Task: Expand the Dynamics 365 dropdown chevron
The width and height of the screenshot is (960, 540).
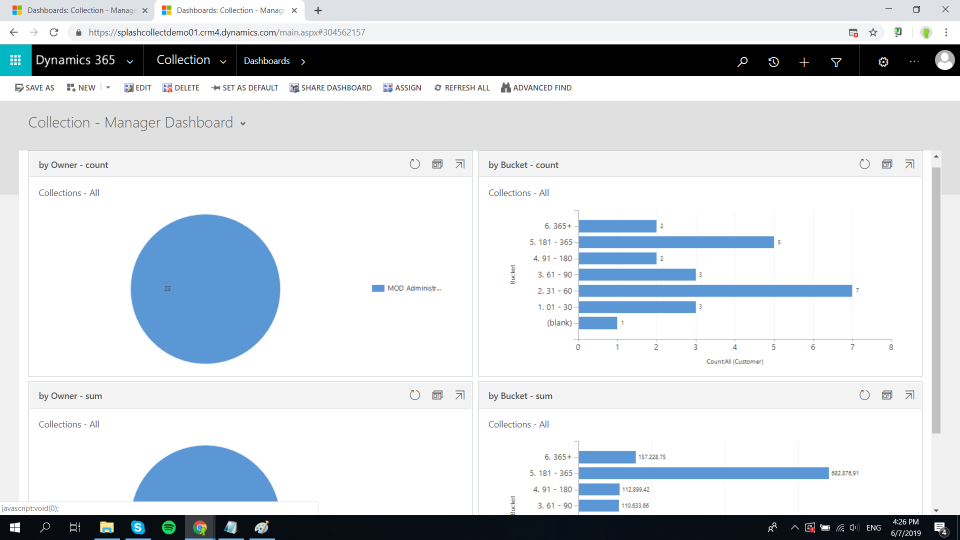Action: coord(130,61)
